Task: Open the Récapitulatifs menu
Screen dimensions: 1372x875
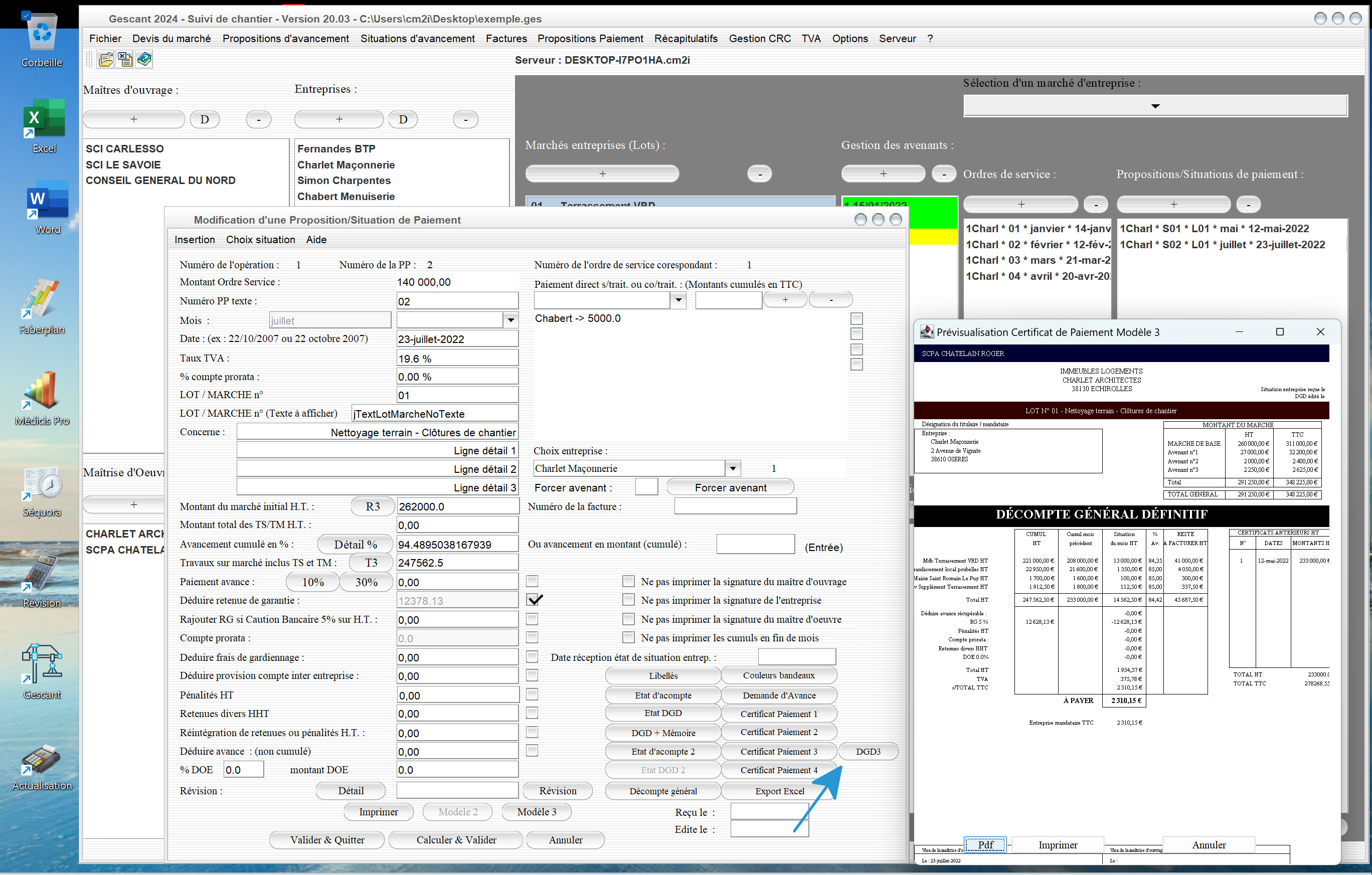Action: tap(685, 38)
